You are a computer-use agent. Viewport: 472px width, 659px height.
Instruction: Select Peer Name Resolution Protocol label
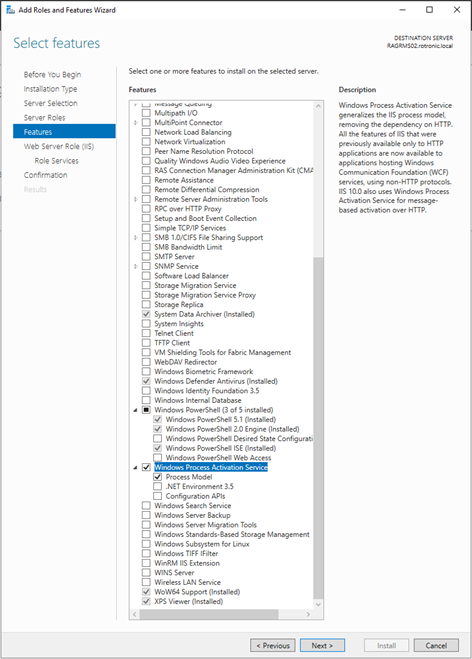pos(204,151)
